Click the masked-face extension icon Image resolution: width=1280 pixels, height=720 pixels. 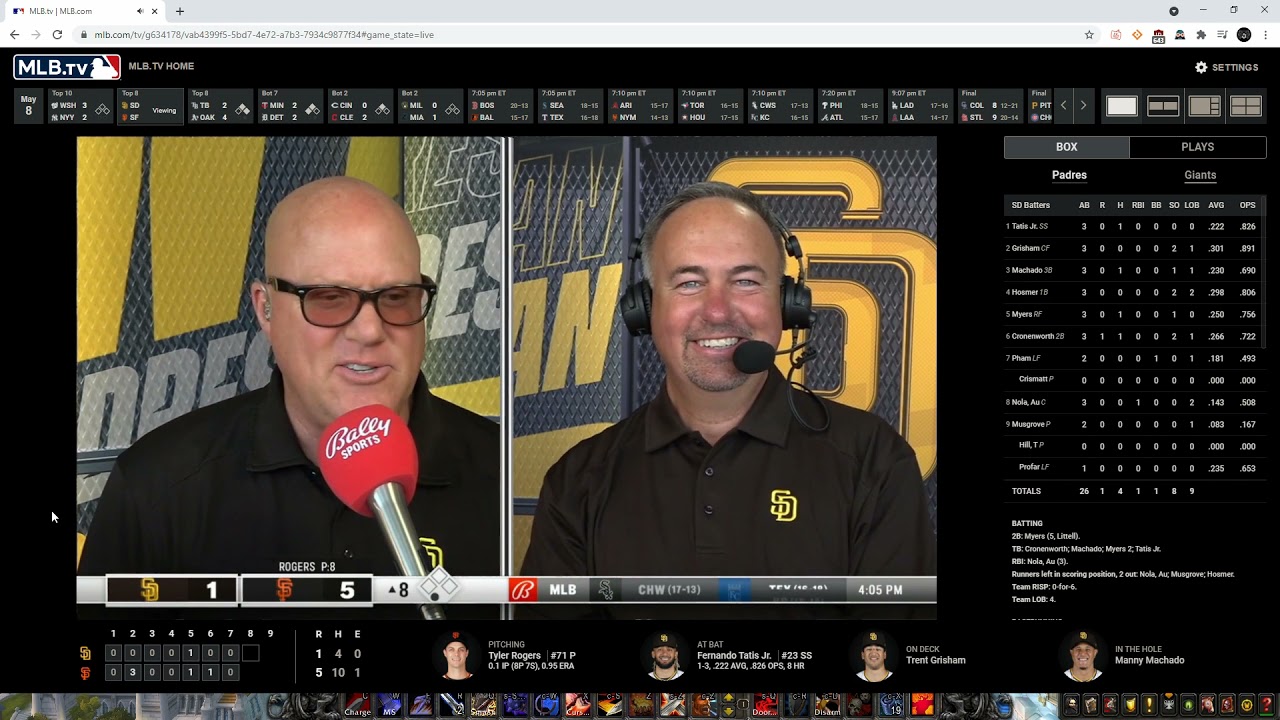[1180, 35]
